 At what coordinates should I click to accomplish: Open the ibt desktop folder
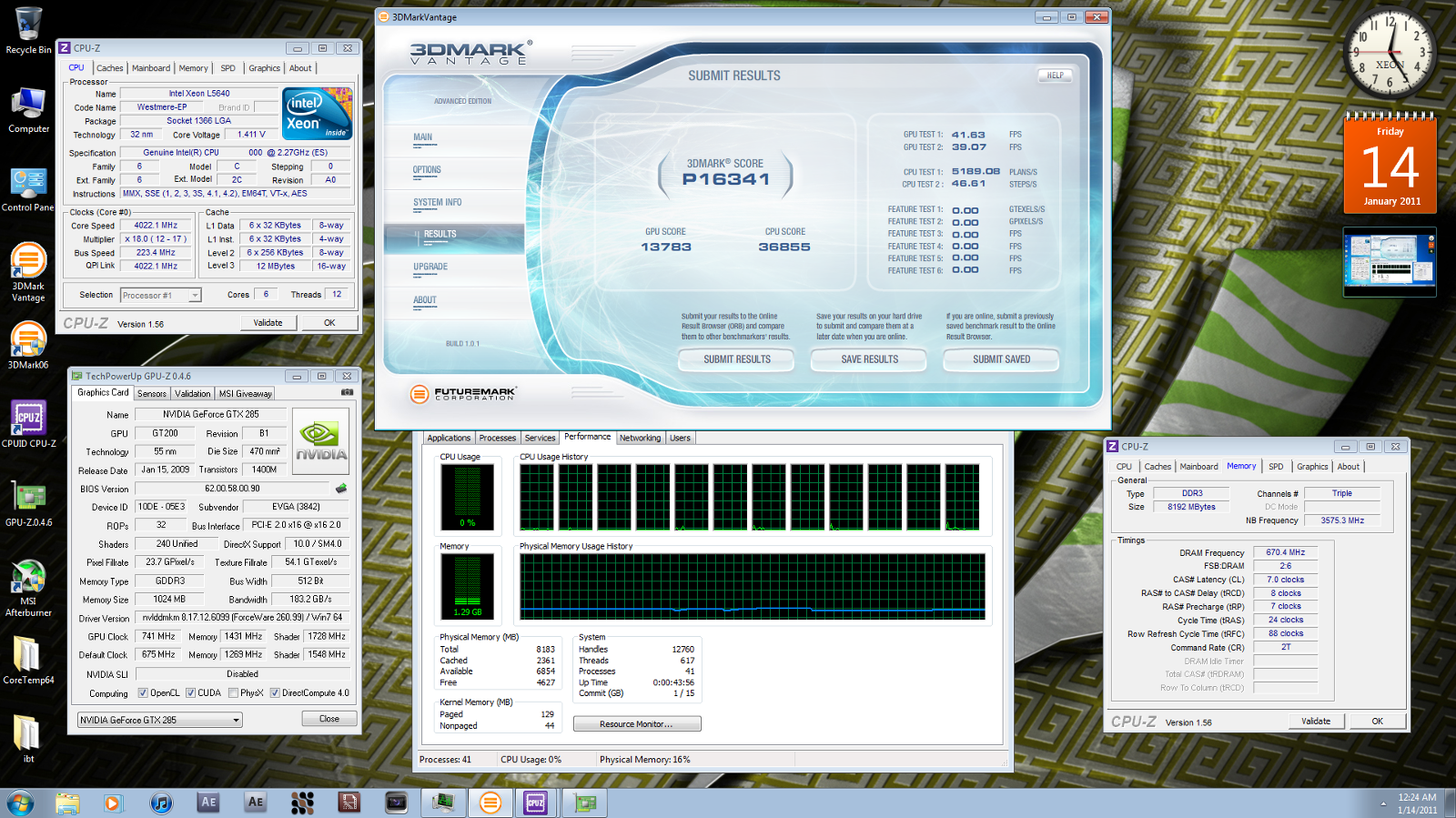(28, 738)
